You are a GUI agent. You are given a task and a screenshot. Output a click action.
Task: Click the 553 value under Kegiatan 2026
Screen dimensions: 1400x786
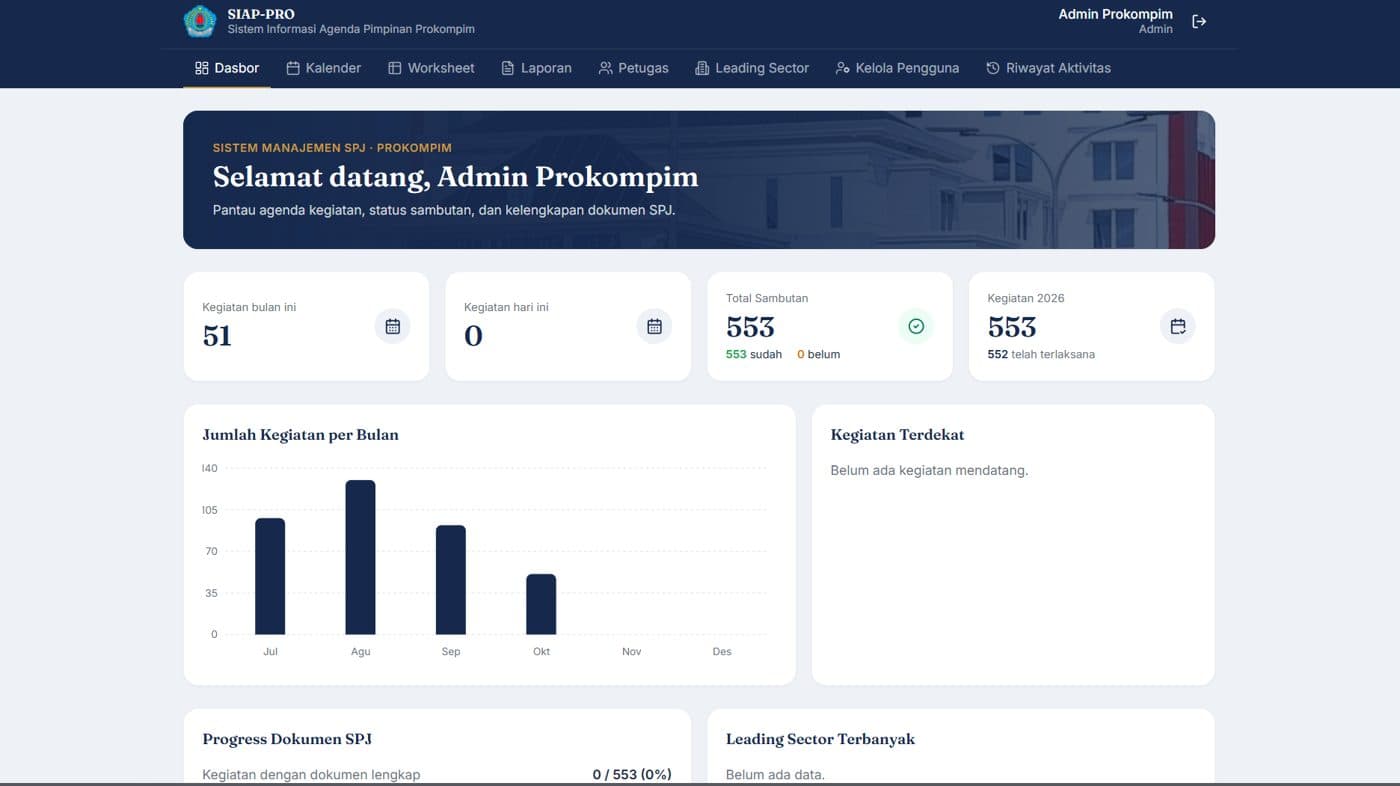(1012, 327)
